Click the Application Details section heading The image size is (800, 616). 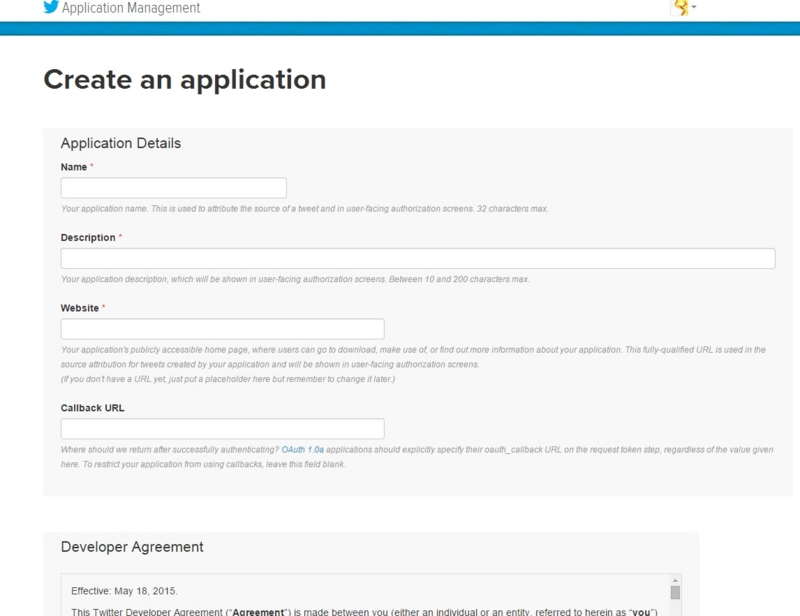click(x=121, y=143)
